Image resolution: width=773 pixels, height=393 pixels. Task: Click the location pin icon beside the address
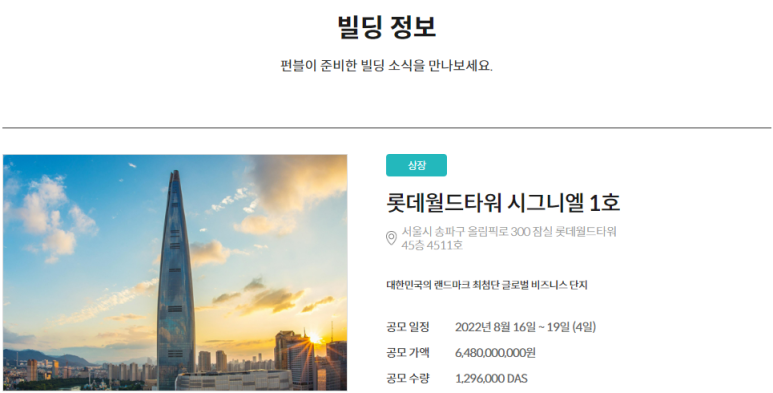click(x=391, y=238)
